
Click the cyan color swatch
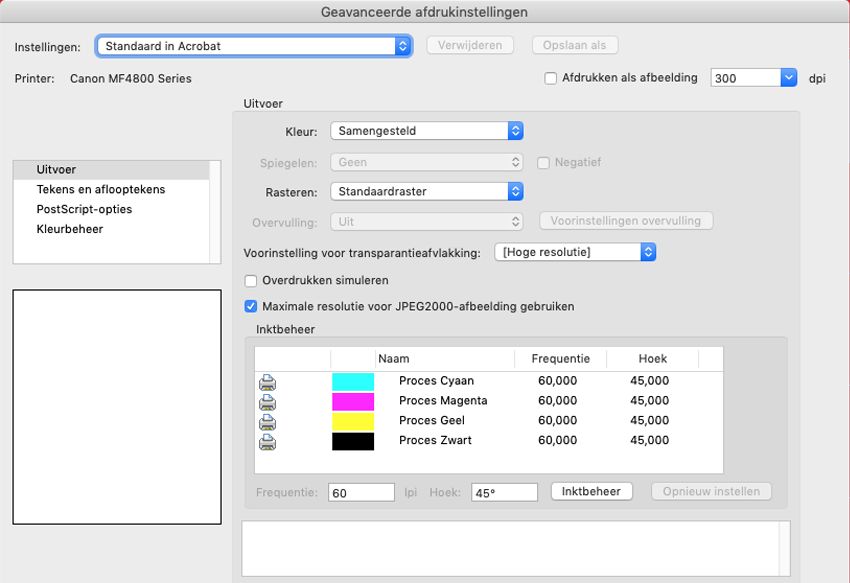353,382
